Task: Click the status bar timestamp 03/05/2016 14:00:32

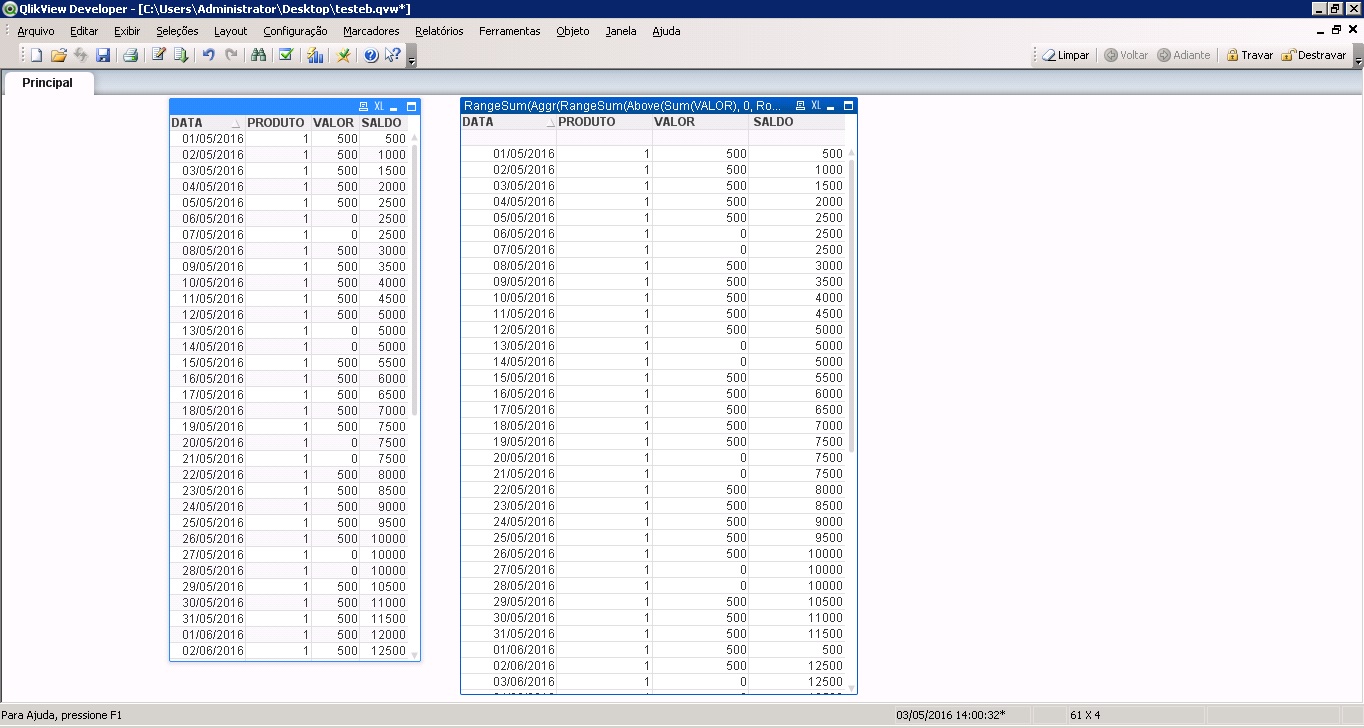Action: pyautogui.click(x=951, y=715)
